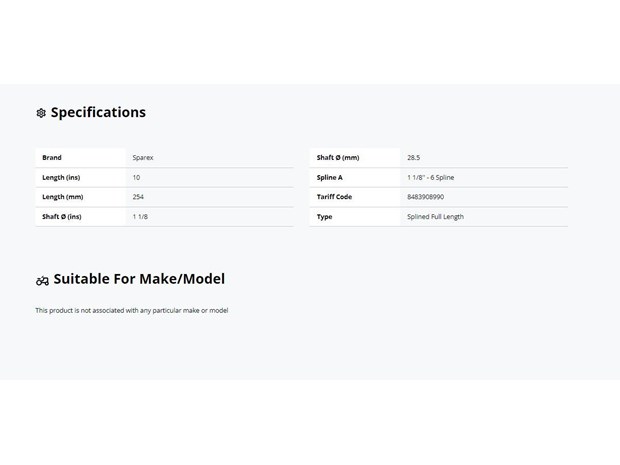Viewport: 620px width, 465px height.
Task: Click the gear icon beside Specifications
Action: point(41,113)
